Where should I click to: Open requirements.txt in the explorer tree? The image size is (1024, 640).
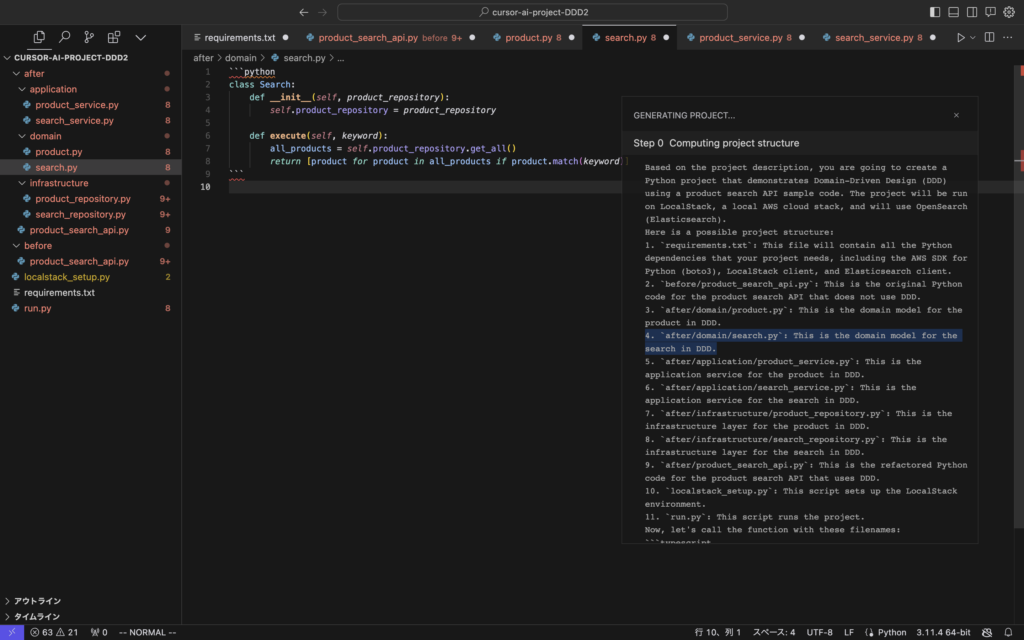(90, 293)
